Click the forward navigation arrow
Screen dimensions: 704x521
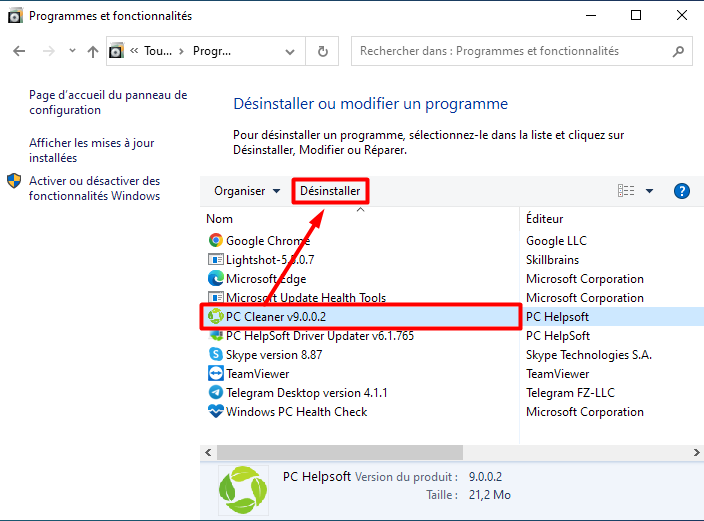coord(48,51)
